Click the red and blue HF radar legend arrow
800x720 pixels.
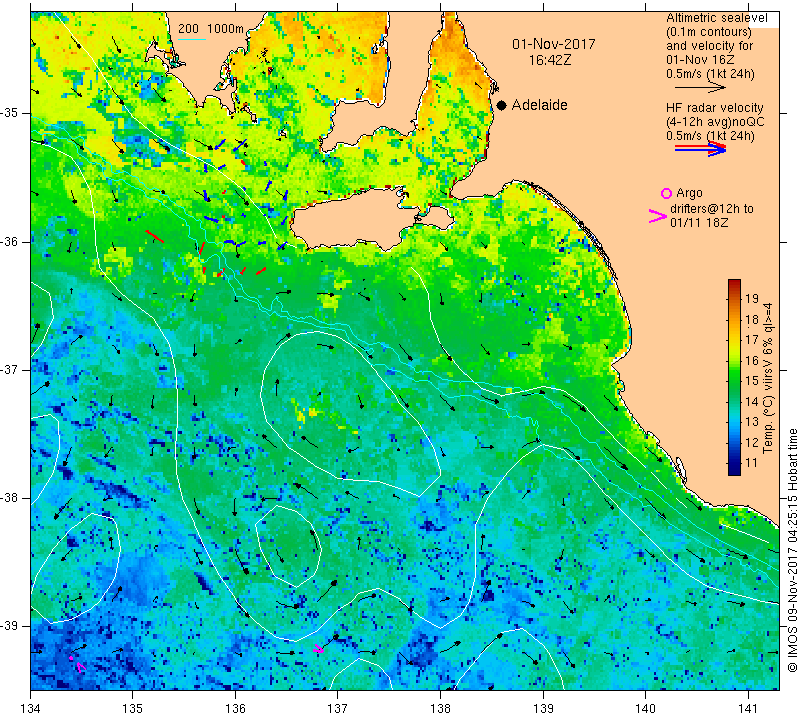click(x=701, y=149)
